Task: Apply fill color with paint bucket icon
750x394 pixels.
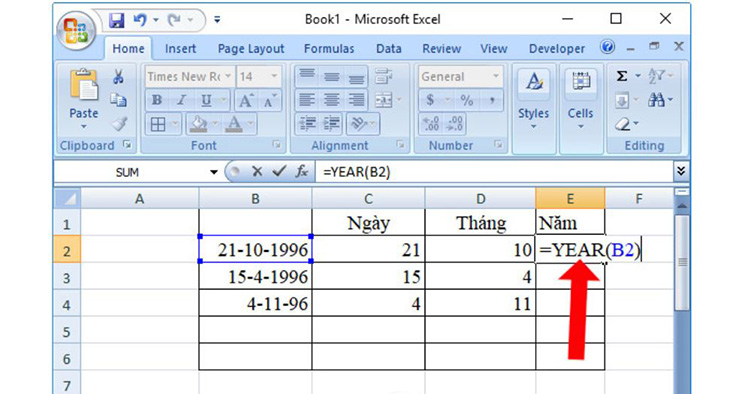Action: [x=198, y=124]
